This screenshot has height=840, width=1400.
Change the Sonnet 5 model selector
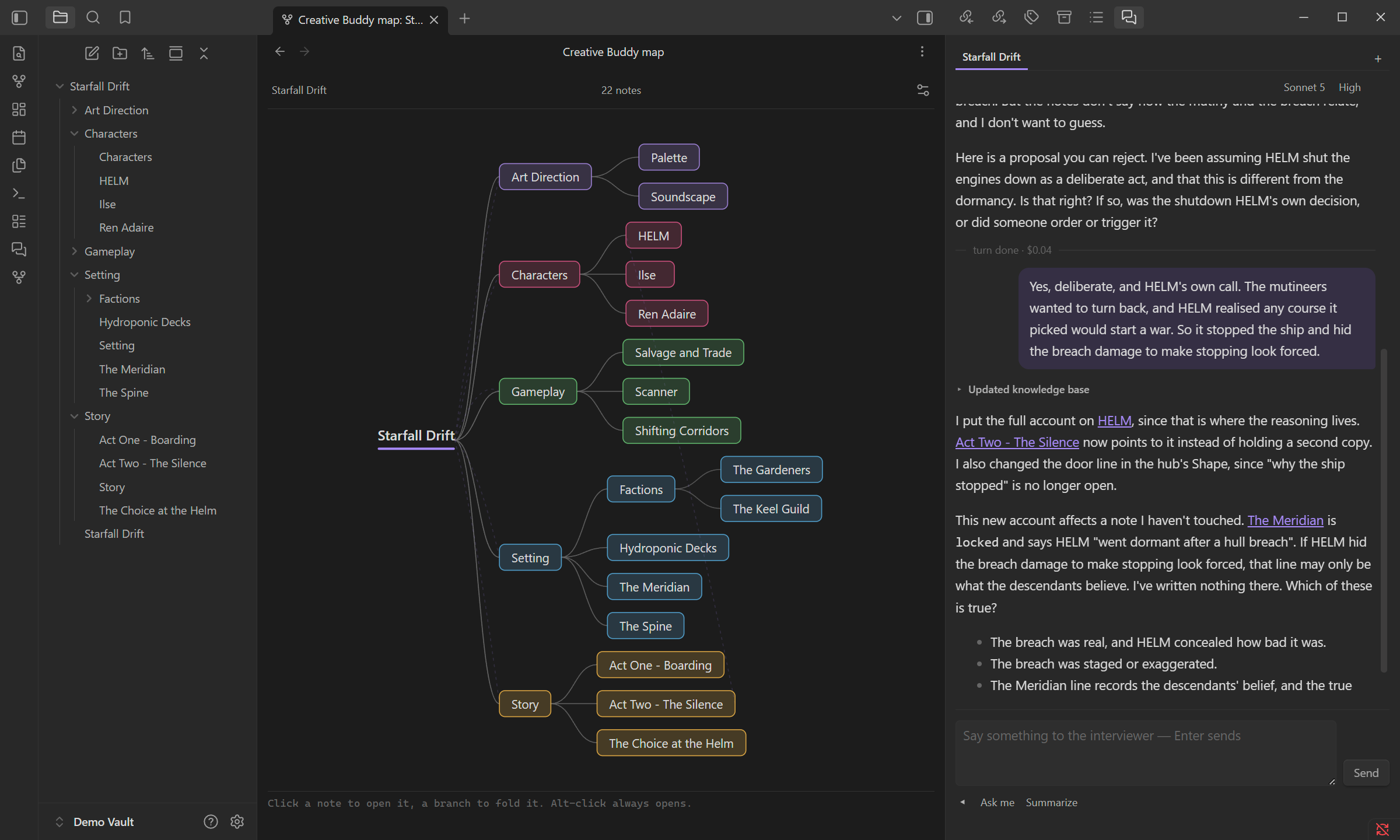tap(1304, 87)
